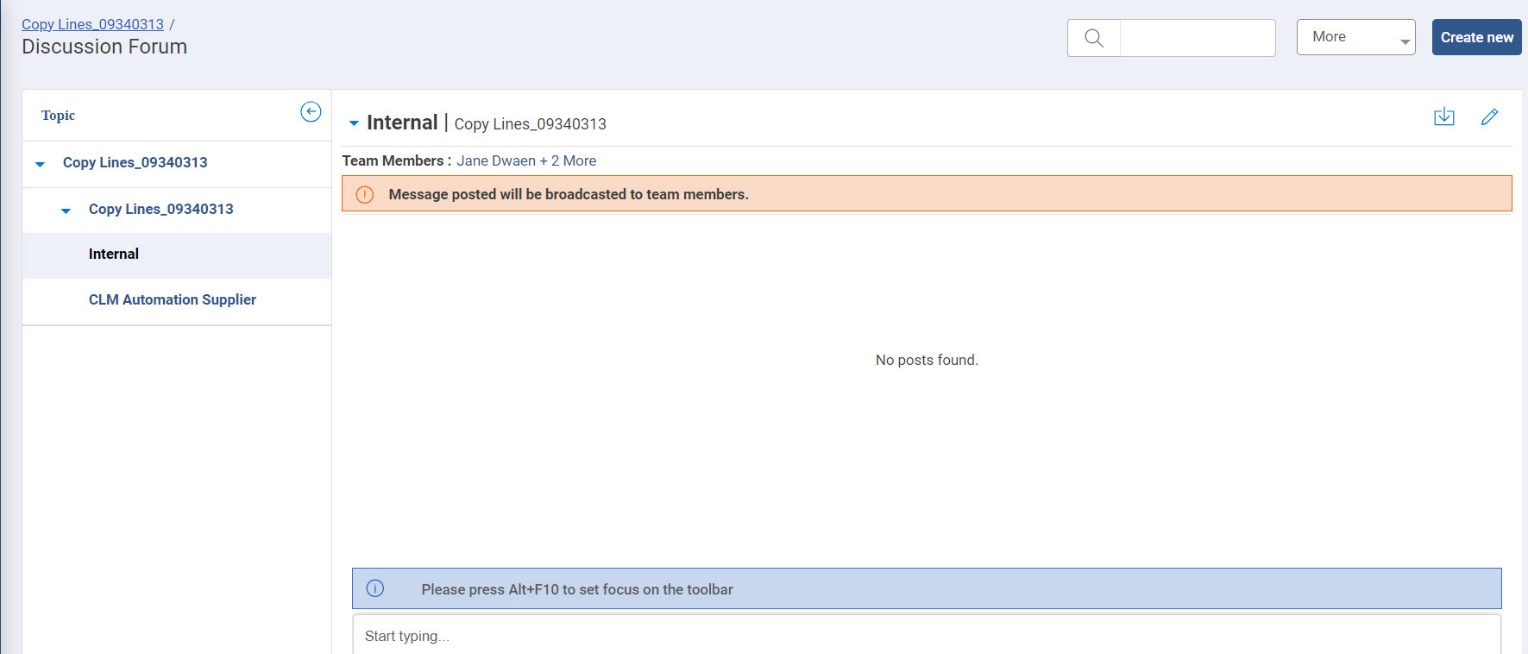Click into the search text box
The image size is (1528, 654).
pyautogui.click(x=1197, y=38)
